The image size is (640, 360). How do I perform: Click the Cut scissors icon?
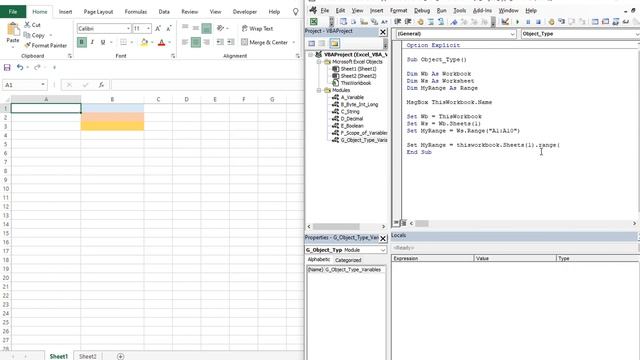point(27,25)
